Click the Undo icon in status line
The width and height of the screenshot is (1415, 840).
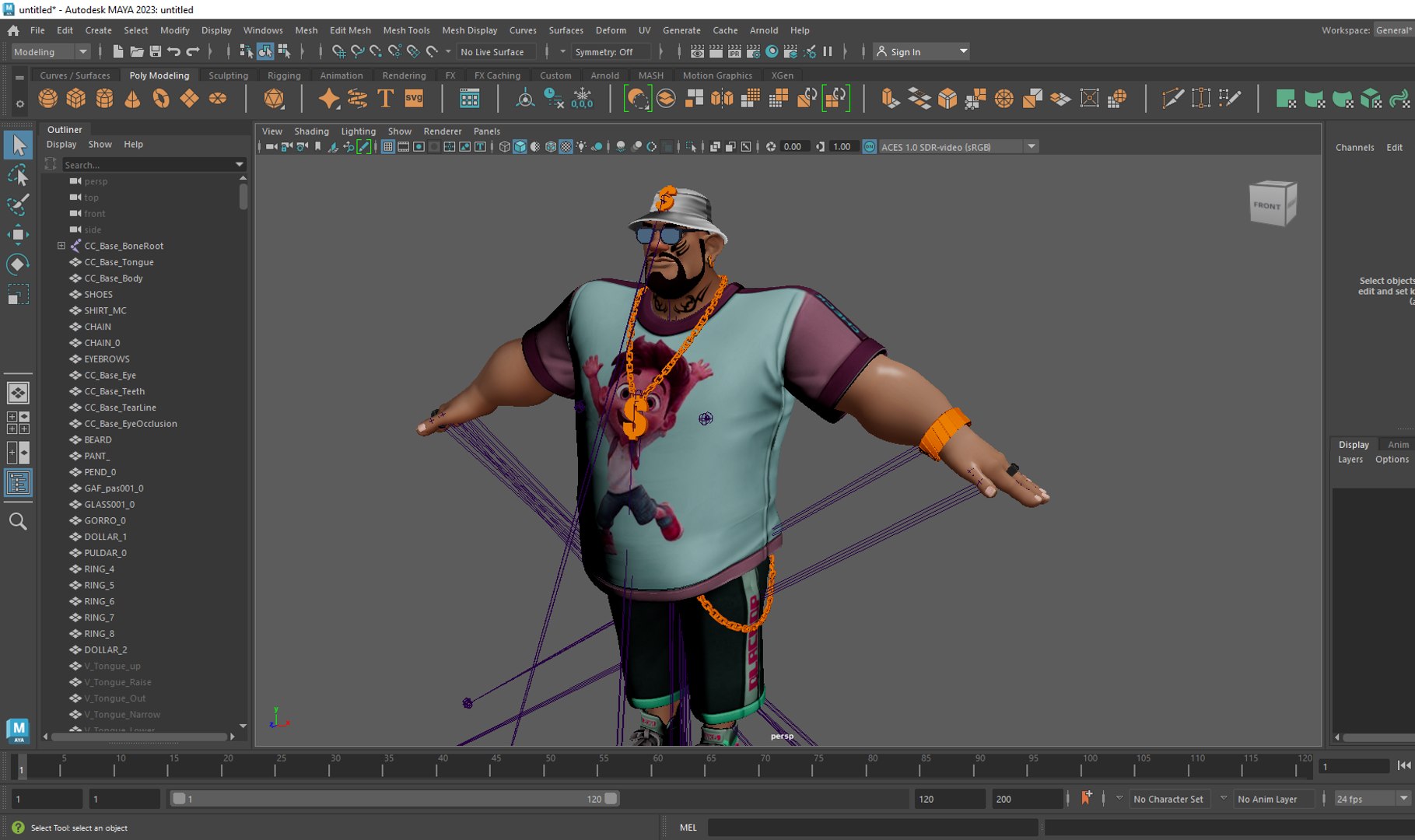point(173,51)
